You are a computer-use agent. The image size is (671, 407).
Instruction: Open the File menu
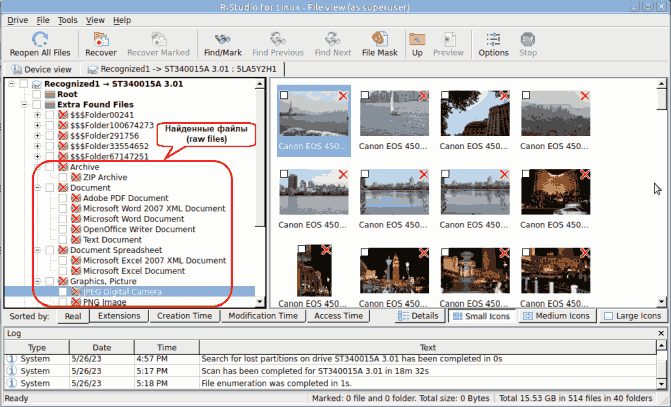click(x=43, y=20)
